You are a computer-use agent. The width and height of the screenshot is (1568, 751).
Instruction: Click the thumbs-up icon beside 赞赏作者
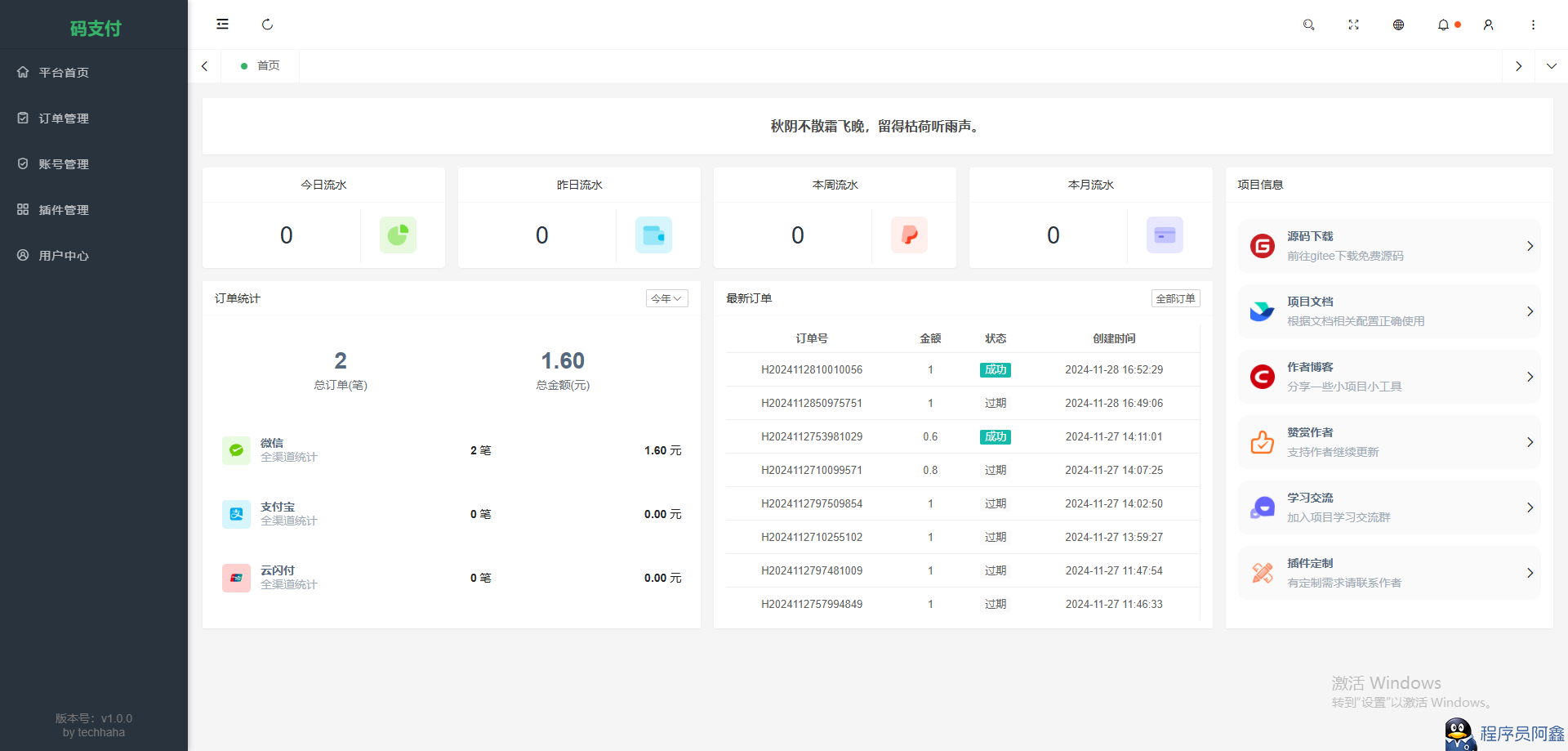pos(1263,442)
